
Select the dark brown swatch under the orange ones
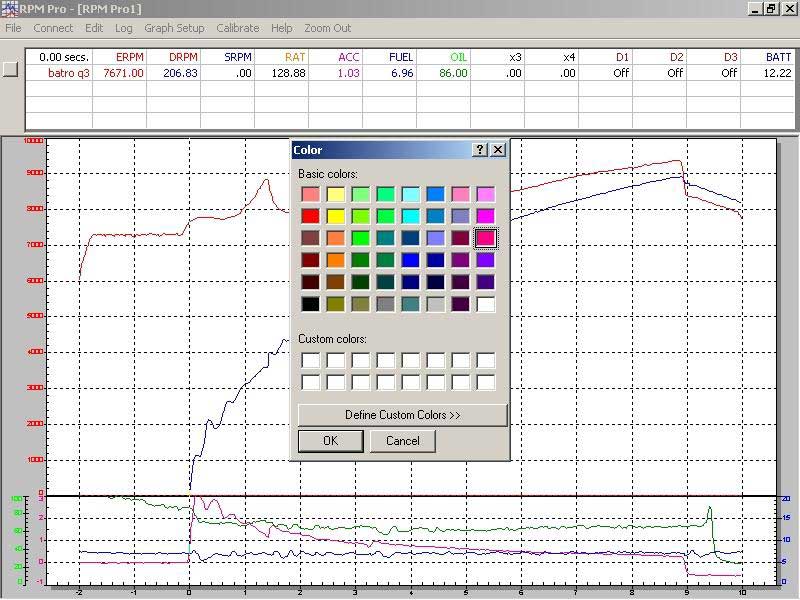335,282
